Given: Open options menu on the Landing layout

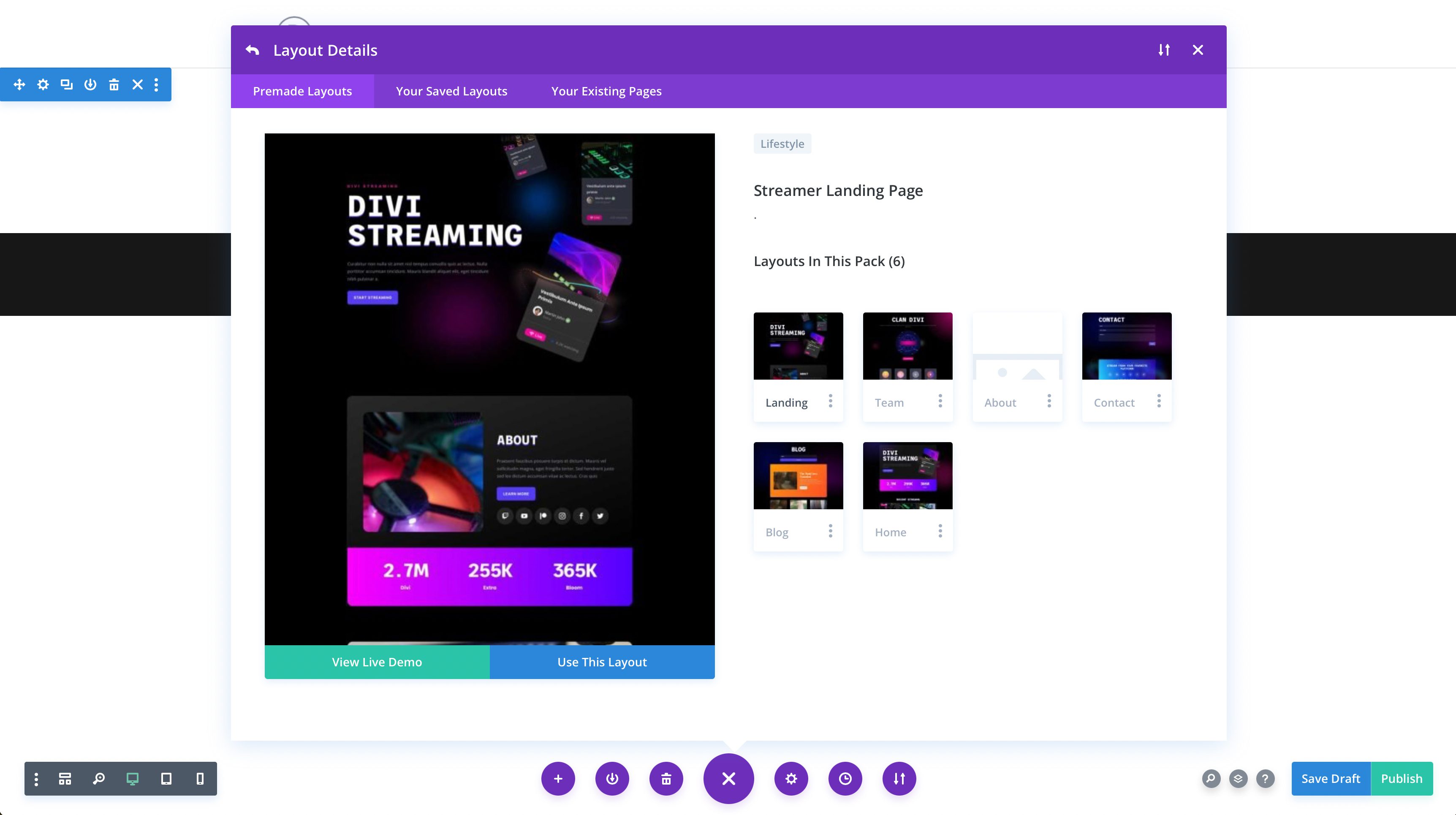Looking at the screenshot, I should (x=830, y=401).
